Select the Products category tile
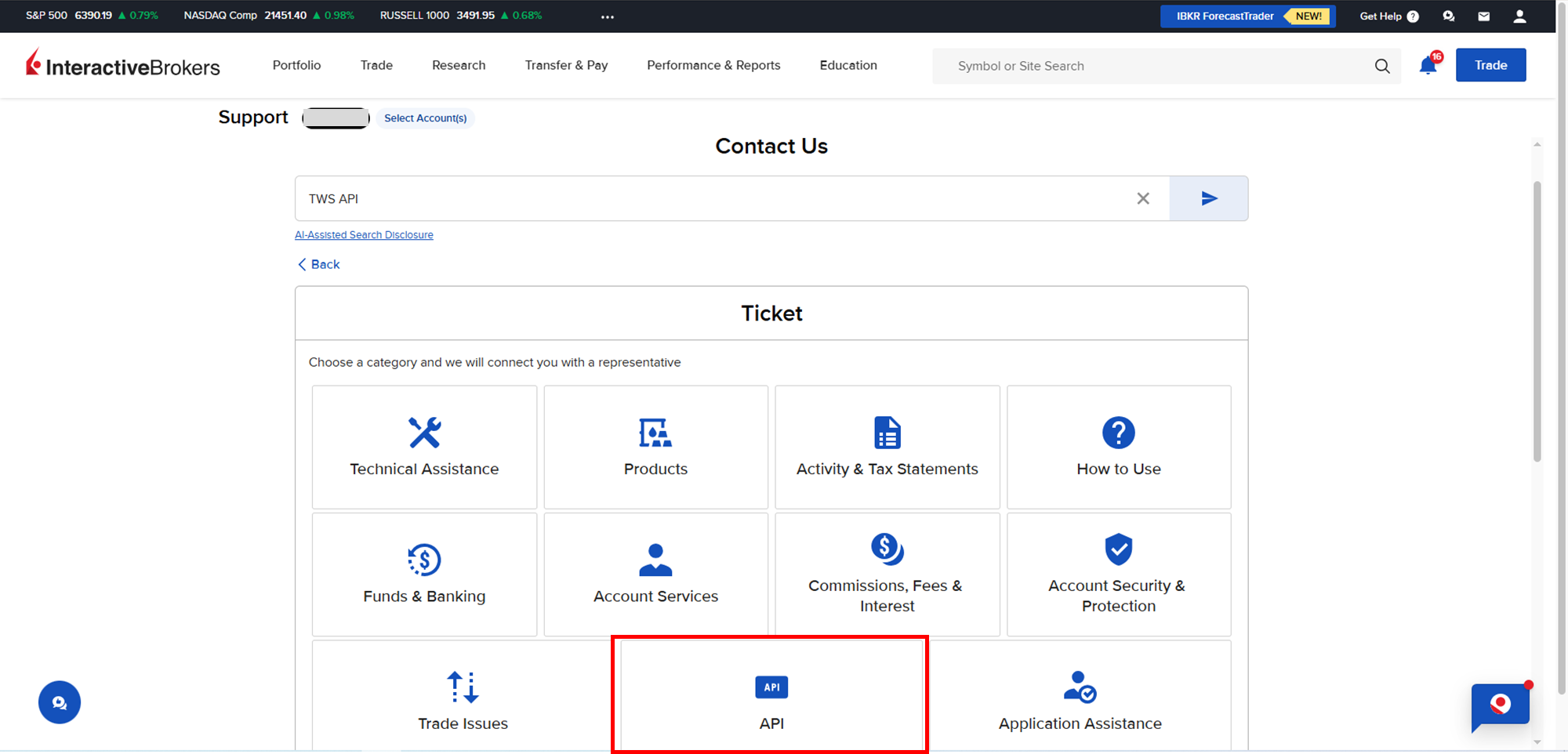The height and width of the screenshot is (754, 1568). (655, 447)
